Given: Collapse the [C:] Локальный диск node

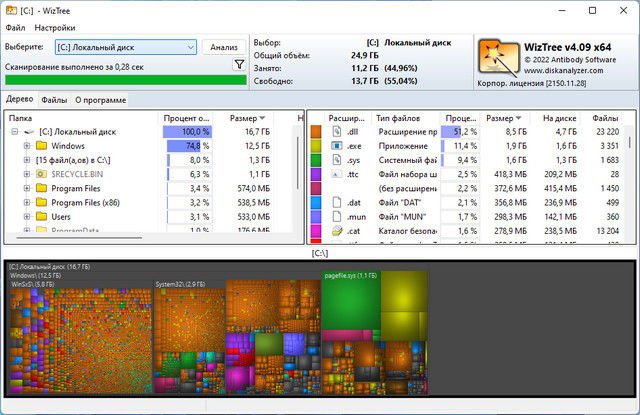Looking at the screenshot, I should tap(15, 132).
